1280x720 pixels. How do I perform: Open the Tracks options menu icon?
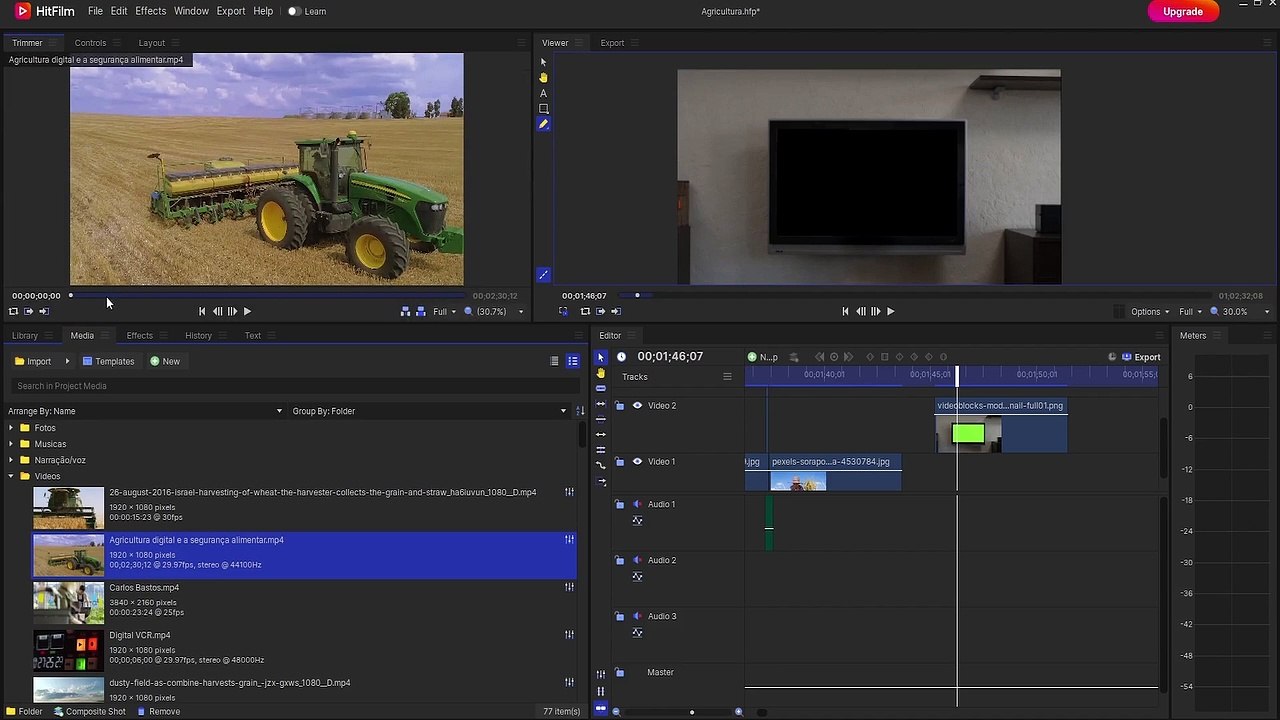point(727,377)
